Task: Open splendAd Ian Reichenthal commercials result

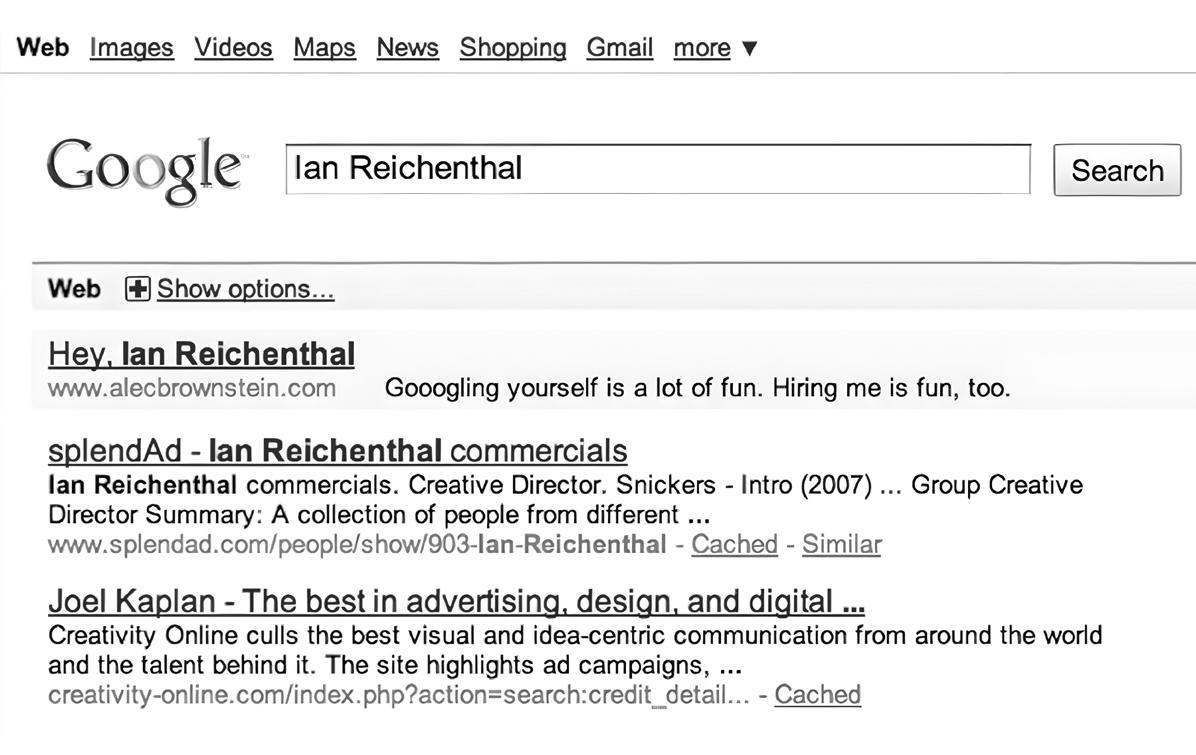Action: [337, 451]
